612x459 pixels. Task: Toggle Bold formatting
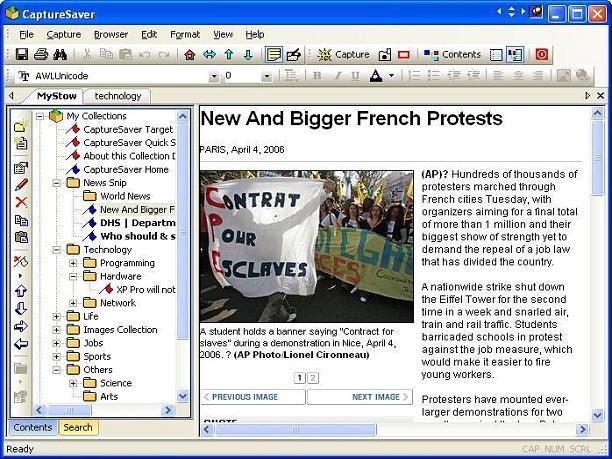[317, 76]
